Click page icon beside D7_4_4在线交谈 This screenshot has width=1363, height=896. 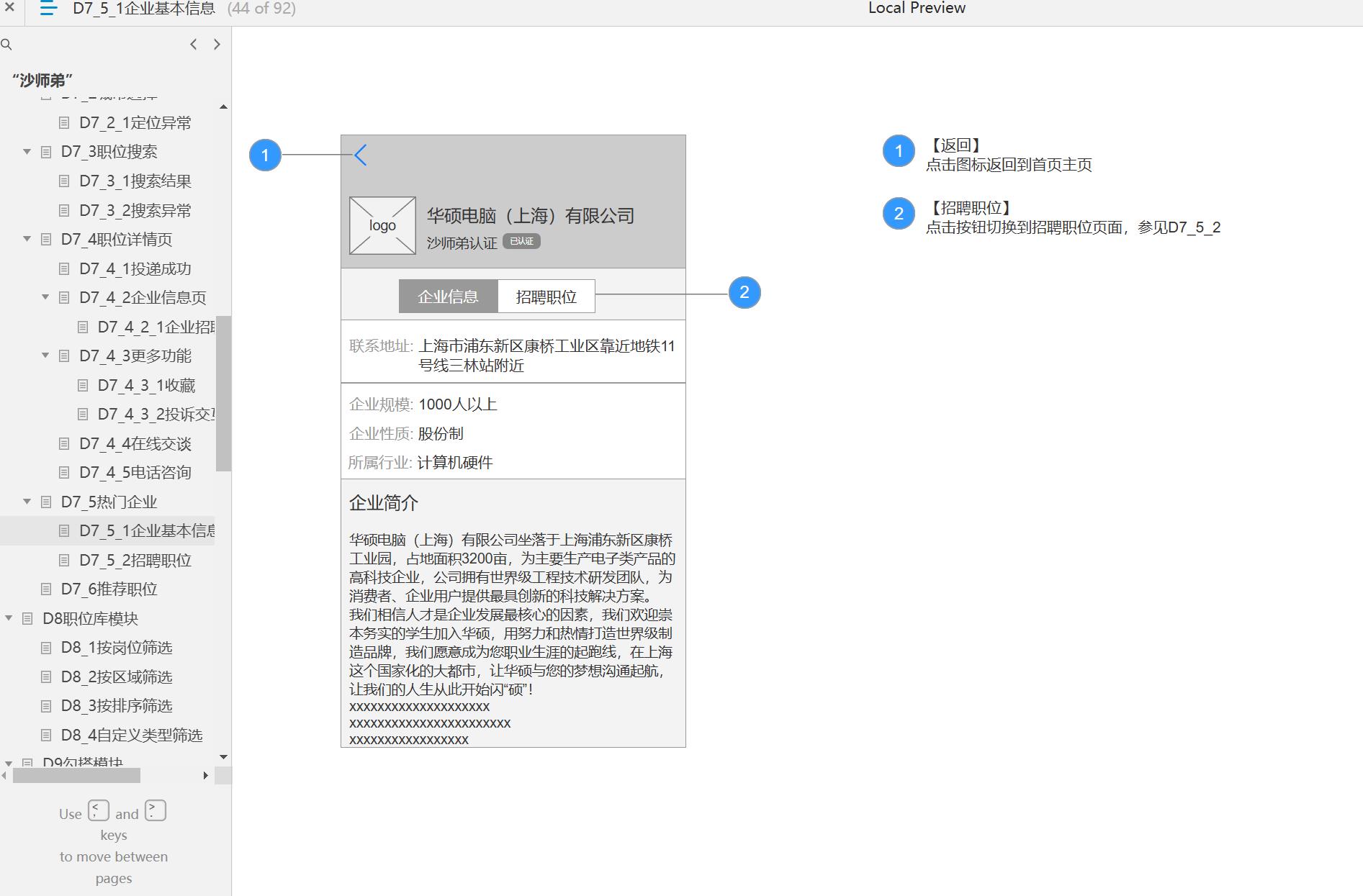pyautogui.click(x=64, y=443)
